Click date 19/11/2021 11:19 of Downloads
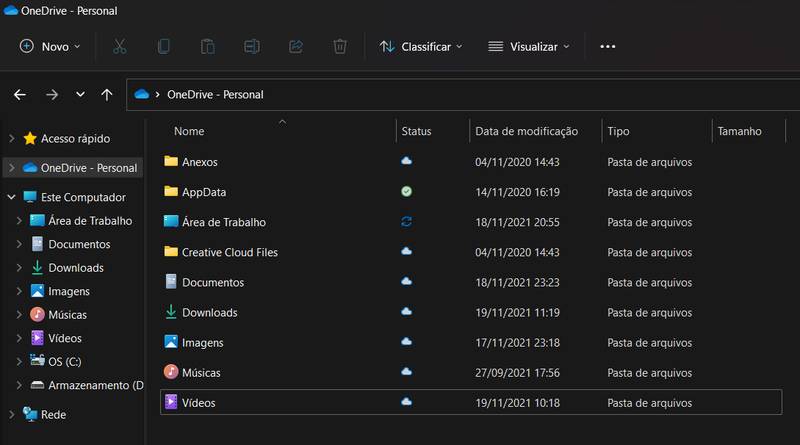Image resolution: width=800 pixels, height=445 pixels. click(517, 312)
